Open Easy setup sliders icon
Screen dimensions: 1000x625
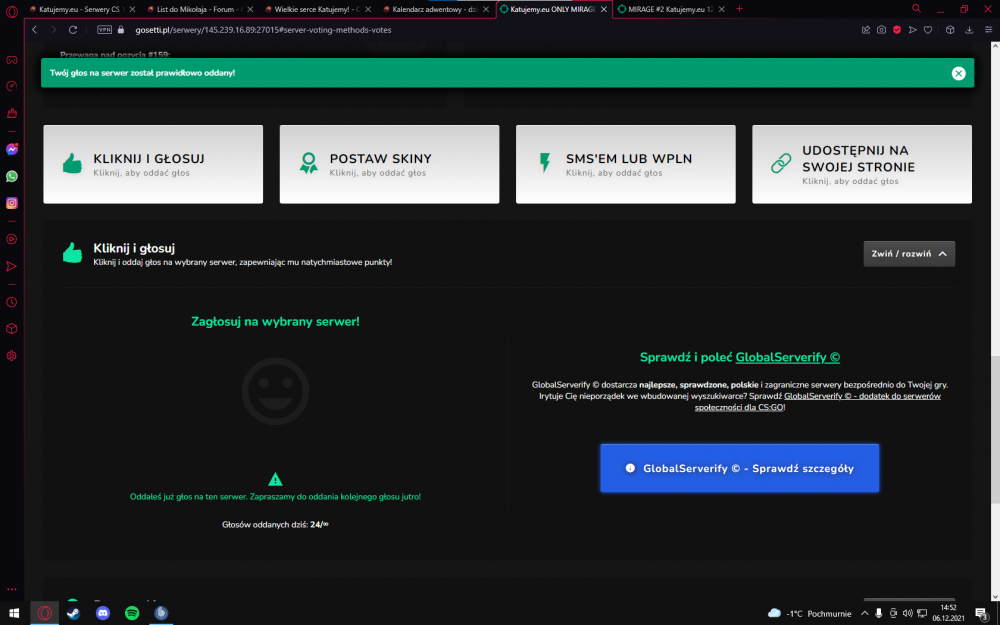[x=989, y=30]
